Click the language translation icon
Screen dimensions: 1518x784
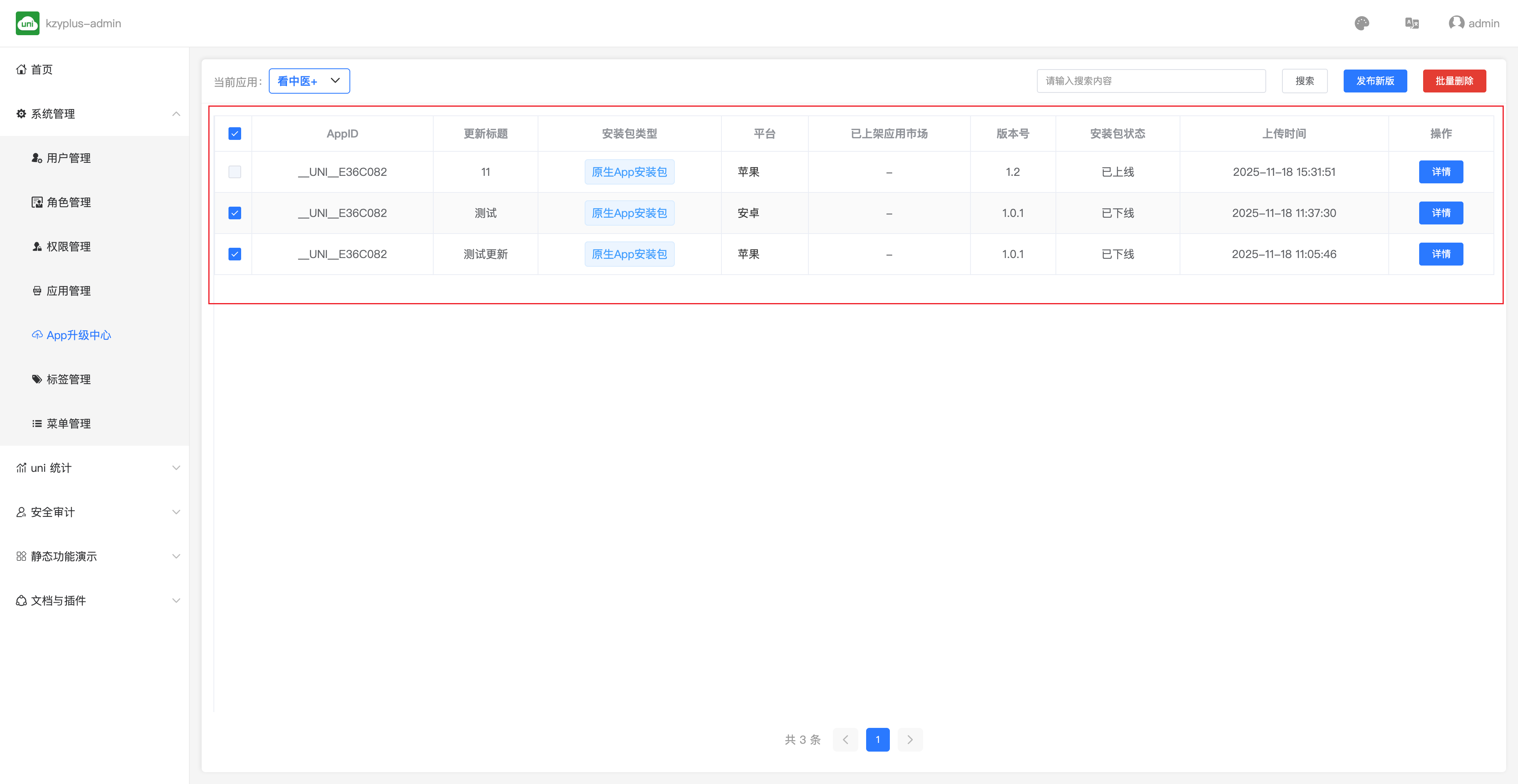pyautogui.click(x=1411, y=24)
